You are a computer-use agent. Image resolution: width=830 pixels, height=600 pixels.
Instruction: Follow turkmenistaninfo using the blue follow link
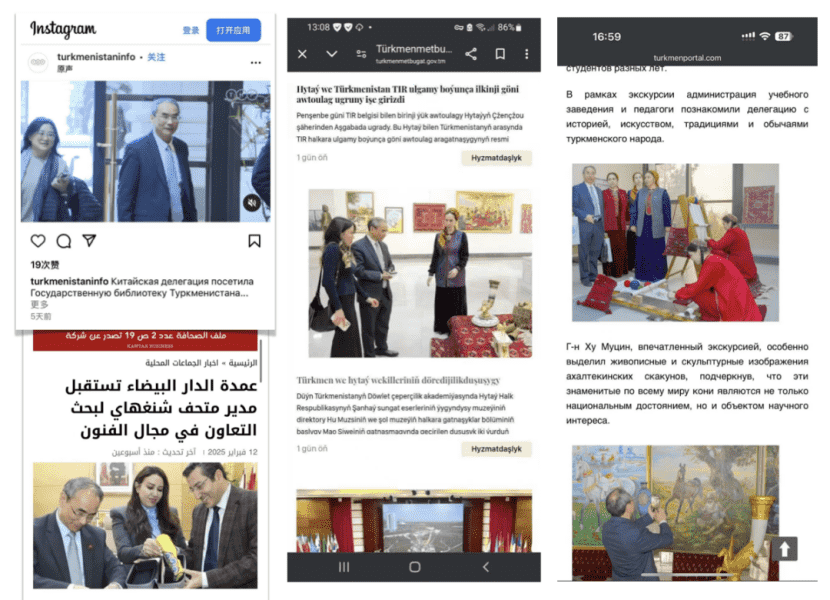(156, 57)
